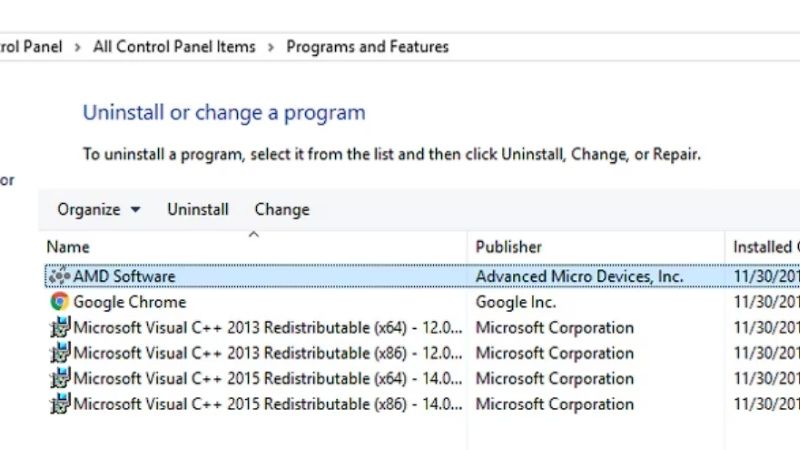The image size is (800, 450).
Task: Click Microsoft Corporation for 2013 (x64) row
Action: pyautogui.click(x=555, y=327)
